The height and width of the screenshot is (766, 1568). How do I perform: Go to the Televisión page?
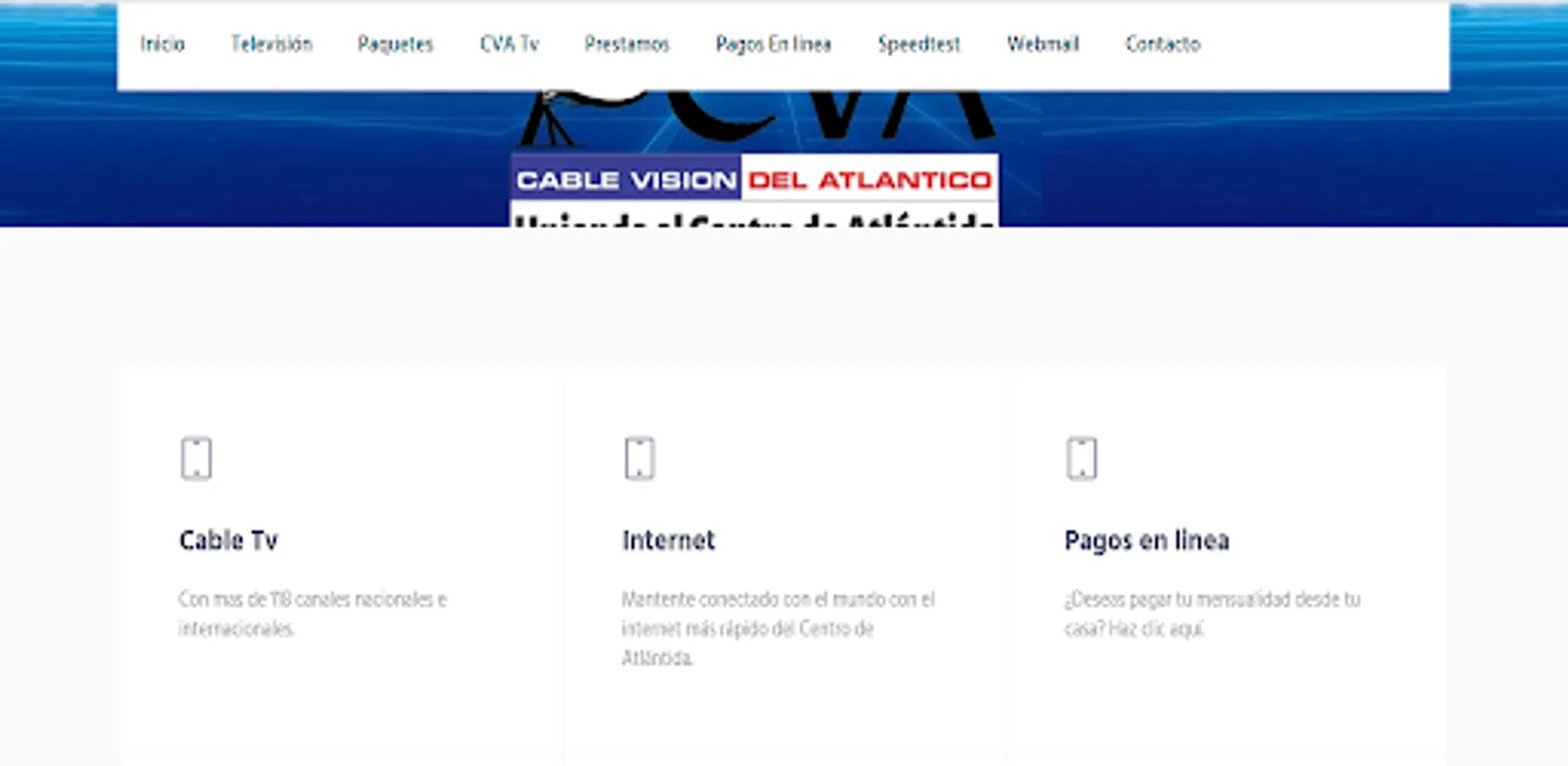tap(271, 44)
